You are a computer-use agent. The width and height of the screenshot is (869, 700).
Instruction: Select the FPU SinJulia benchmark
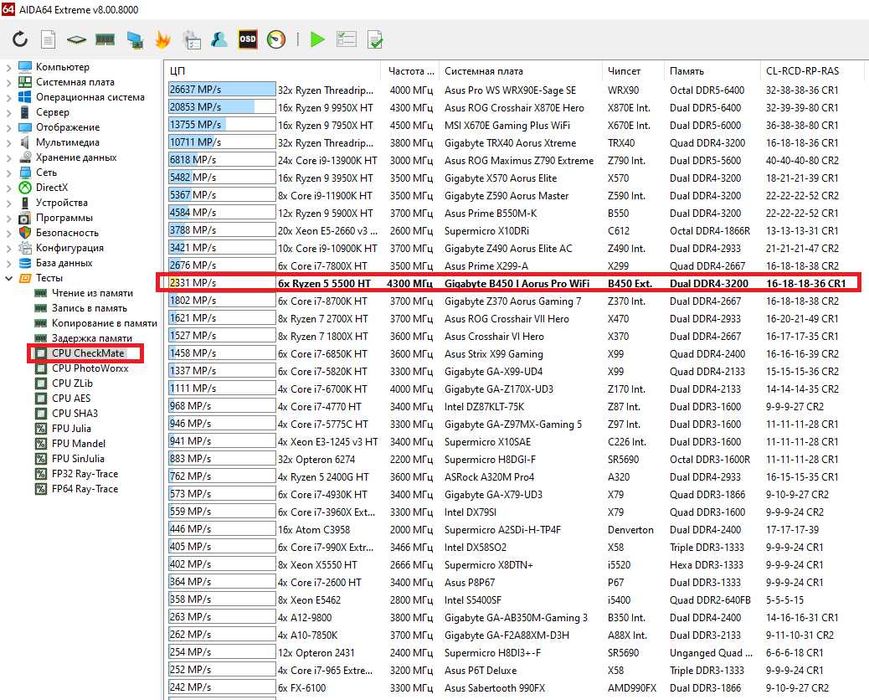(78, 458)
